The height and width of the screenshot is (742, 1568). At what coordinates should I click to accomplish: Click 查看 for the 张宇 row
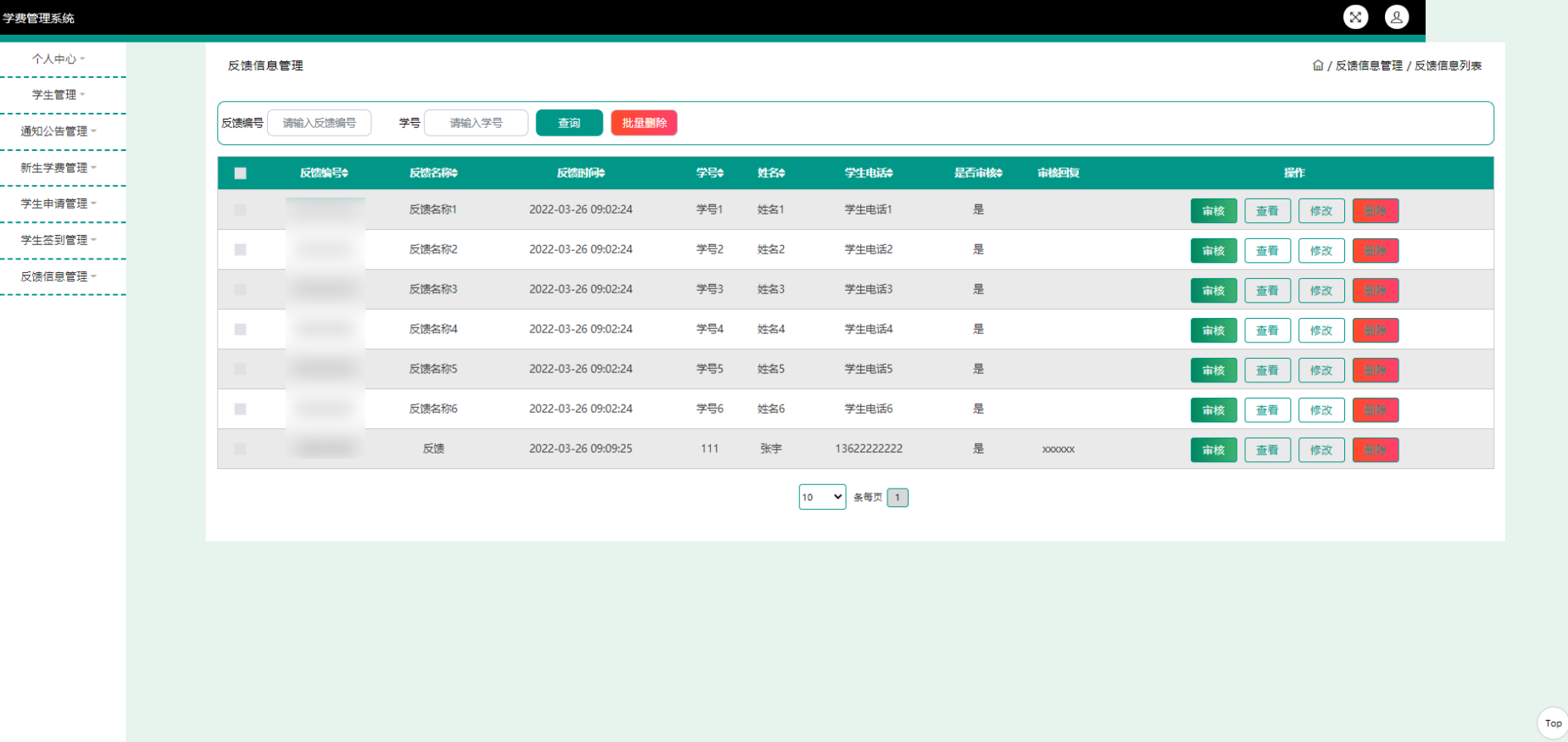click(1267, 450)
